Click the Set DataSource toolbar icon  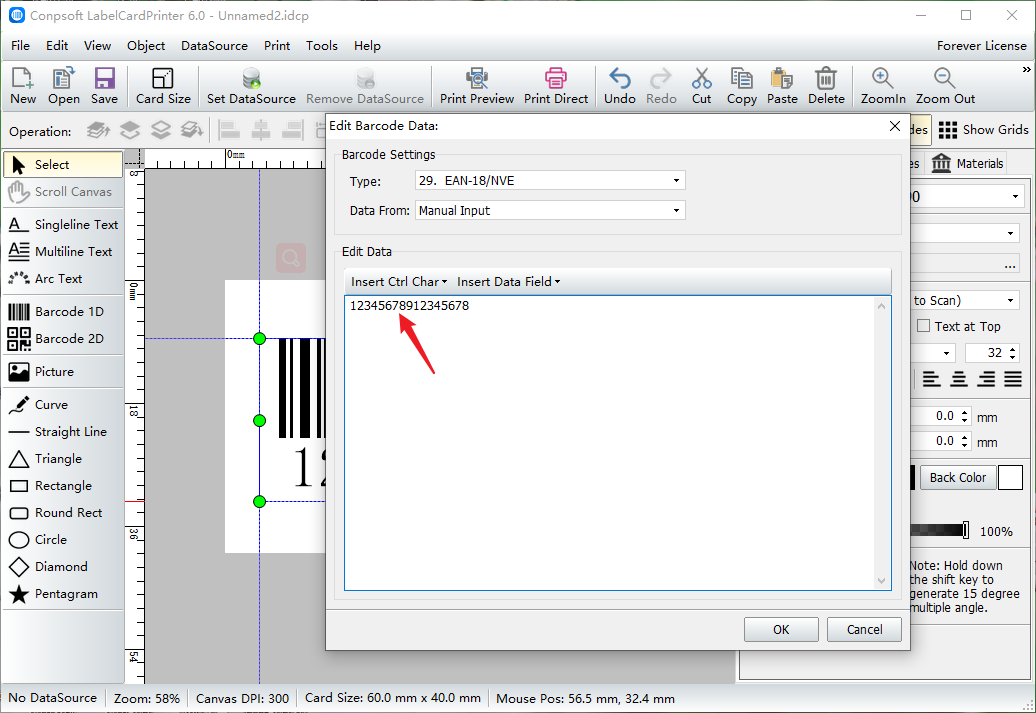tap(251, 86)
